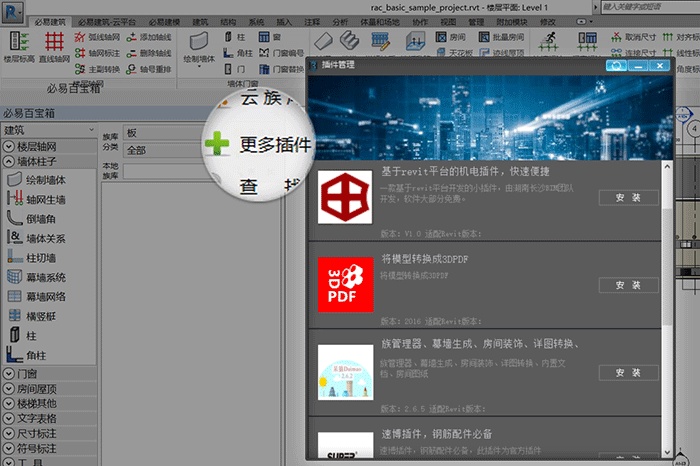Install the 3DPDF conversion plugin
Viewport: 700px width, 466px height.
pyautogui.click(x=628, y=285)
